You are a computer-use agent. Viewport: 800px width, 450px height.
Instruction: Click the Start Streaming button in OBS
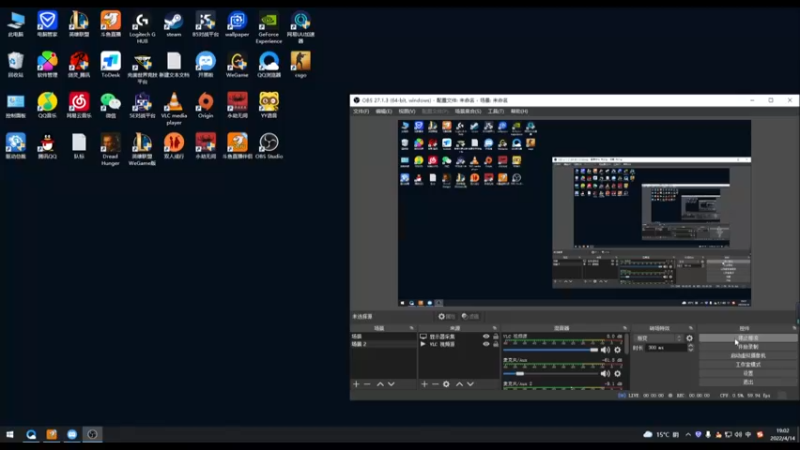[748, 338]
